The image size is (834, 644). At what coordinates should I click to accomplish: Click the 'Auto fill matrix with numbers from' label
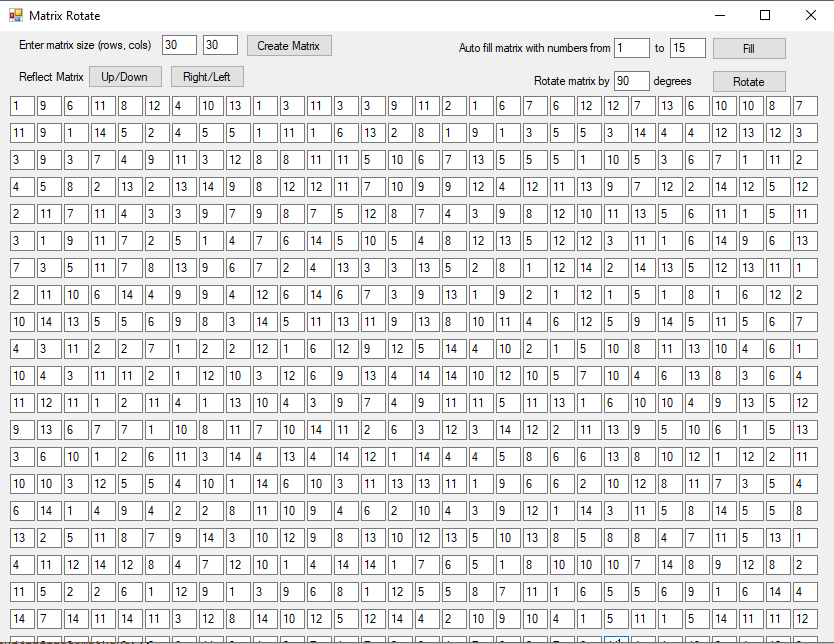coord(535,48)
